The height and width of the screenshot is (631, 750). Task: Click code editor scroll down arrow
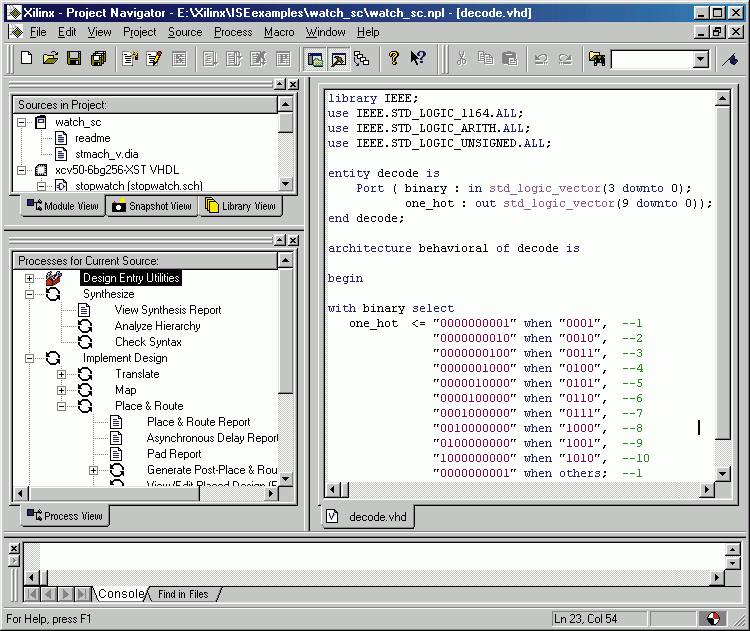pyautogui.click(x=722, y=474)
